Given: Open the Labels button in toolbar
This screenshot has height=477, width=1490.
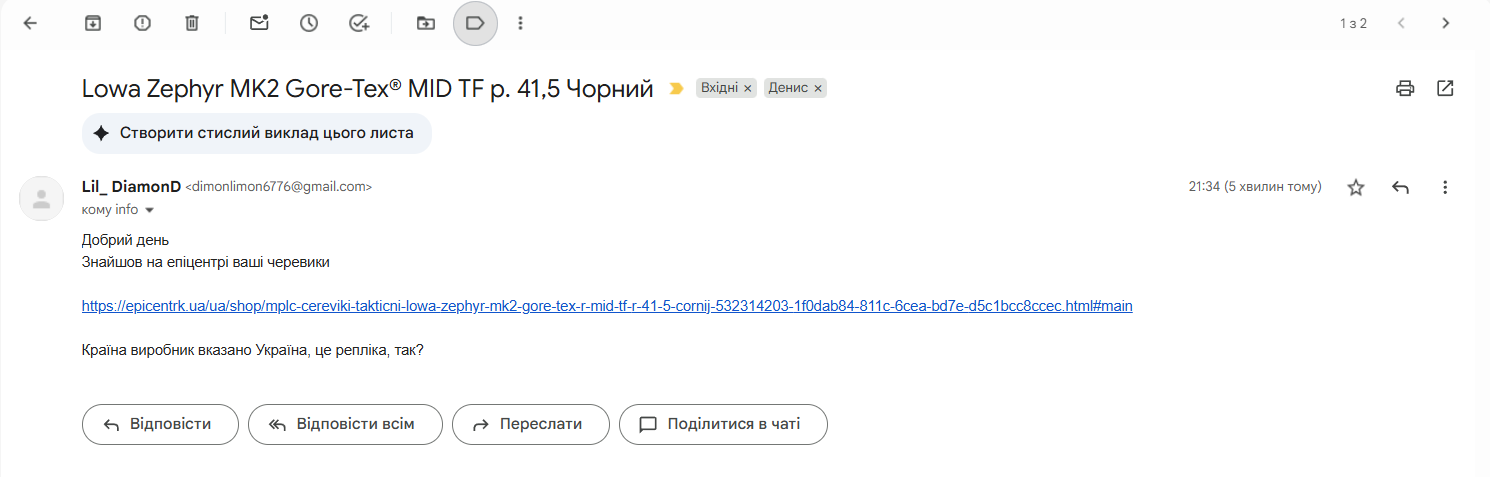Looking at the screenshot, I should [475, 23].
